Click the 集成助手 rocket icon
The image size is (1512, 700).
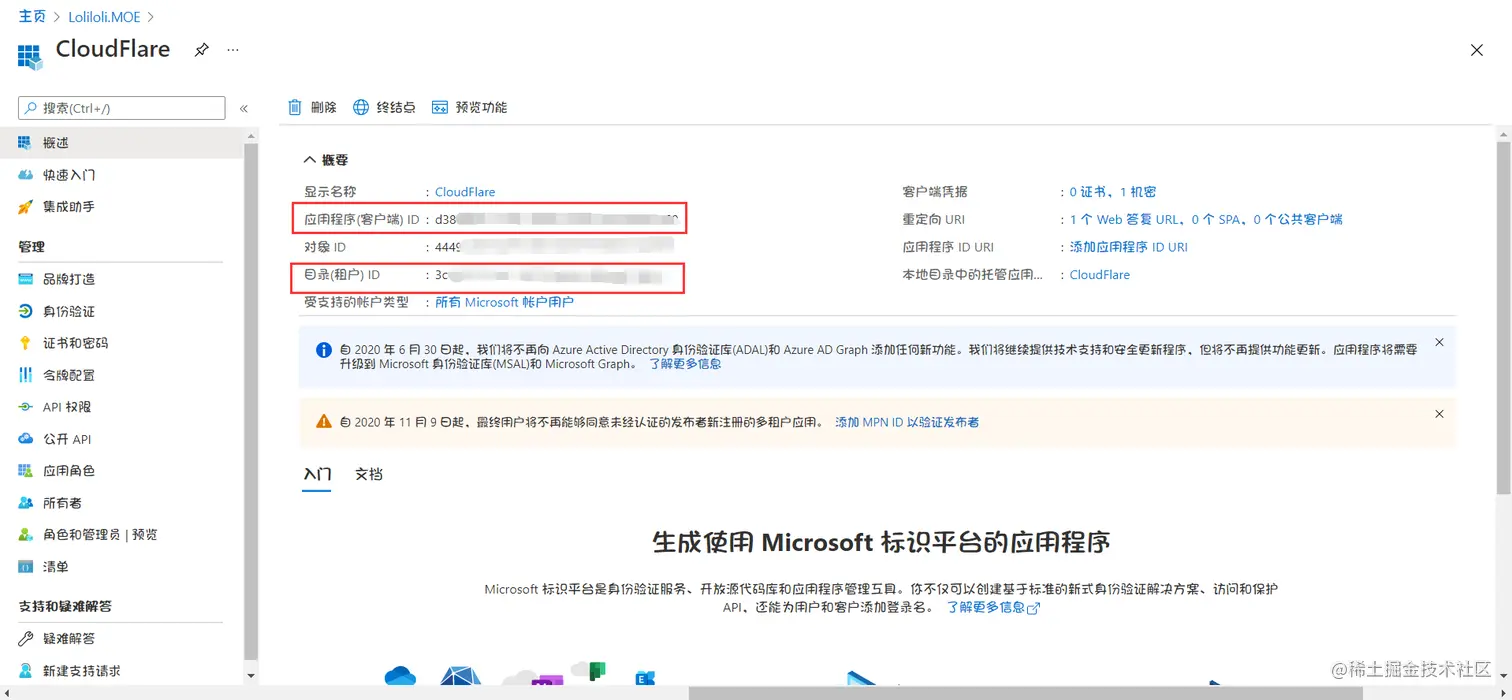[26, 207]
